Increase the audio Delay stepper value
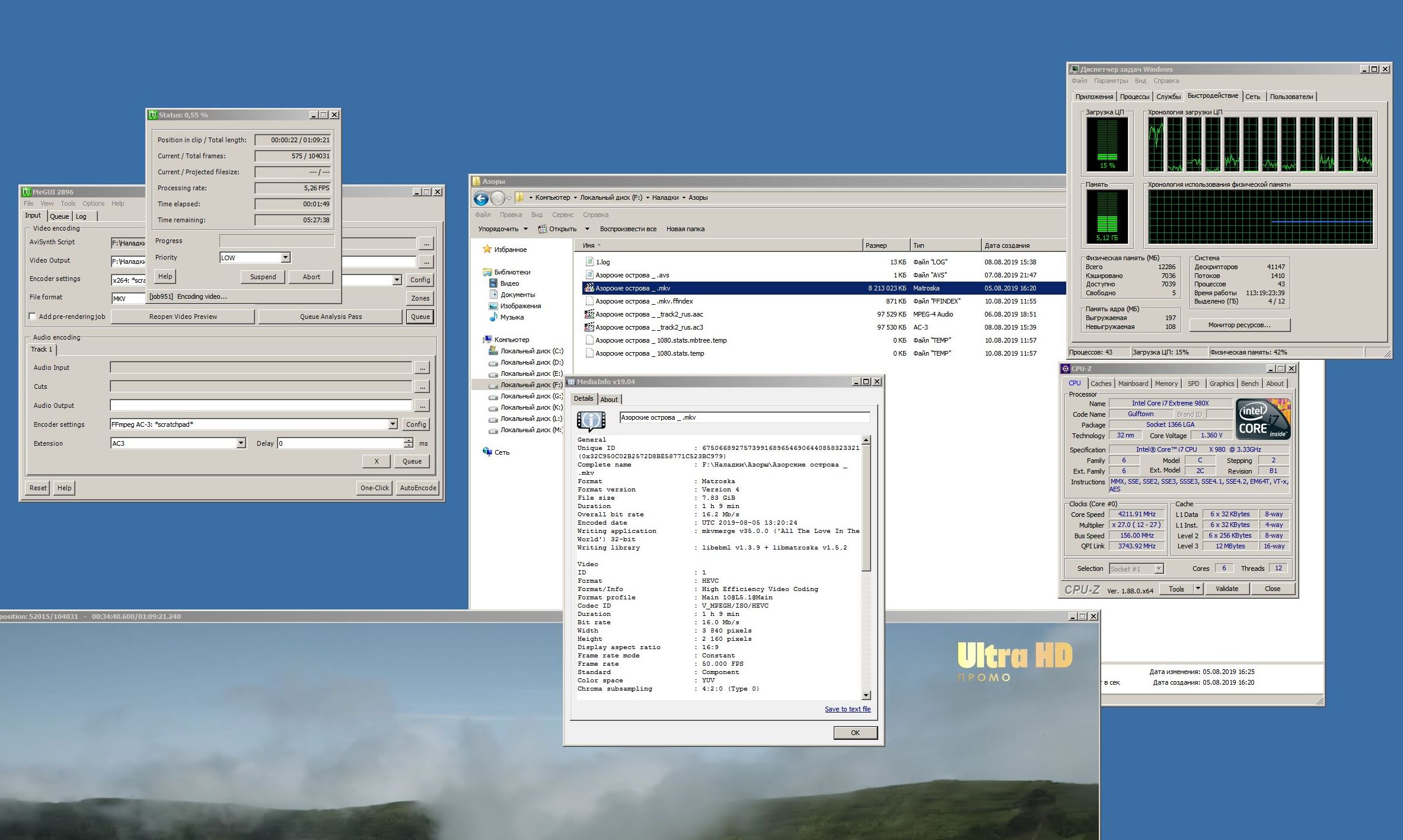1403x840 pixels. point(409,440)
